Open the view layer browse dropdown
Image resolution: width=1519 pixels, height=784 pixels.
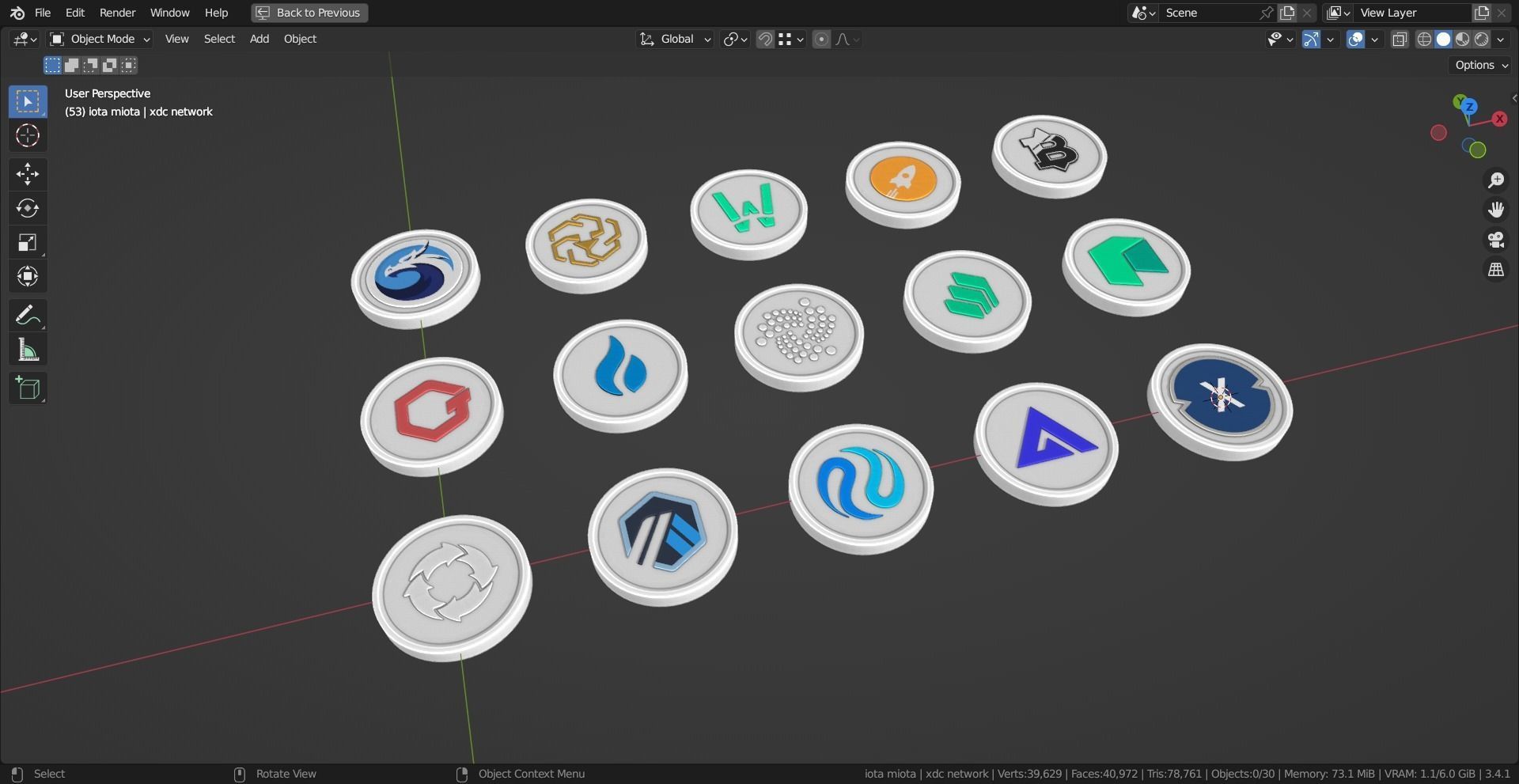pos(1338,13)
